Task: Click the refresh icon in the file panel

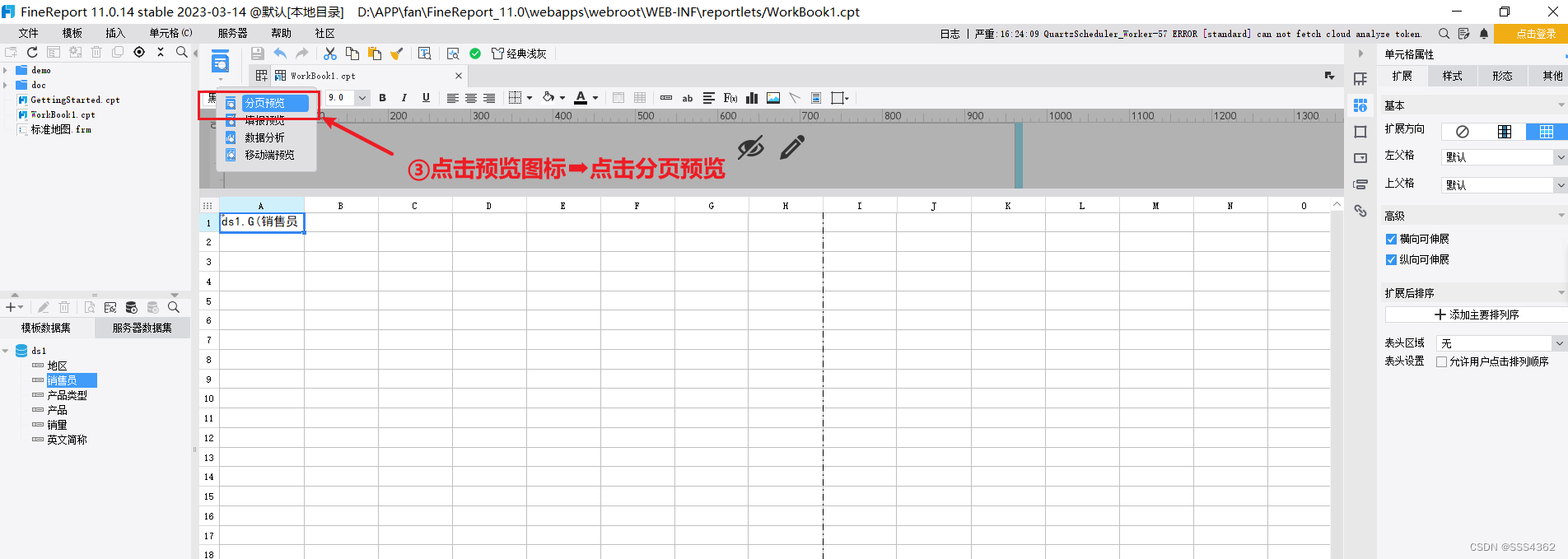Action: pyautogui.click(x=32, y=52)
